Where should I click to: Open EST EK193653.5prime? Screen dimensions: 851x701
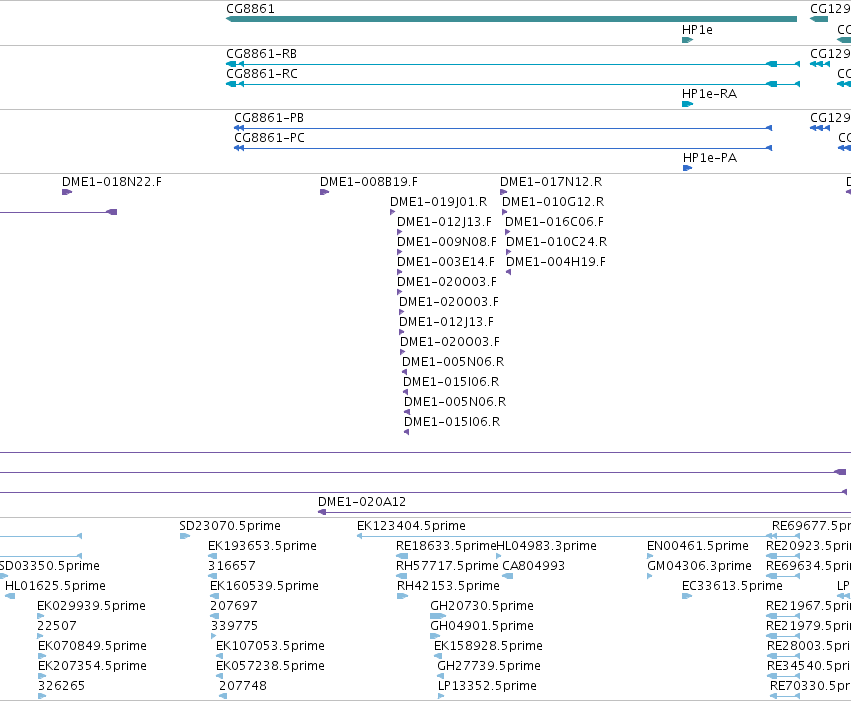click(262, 546)
